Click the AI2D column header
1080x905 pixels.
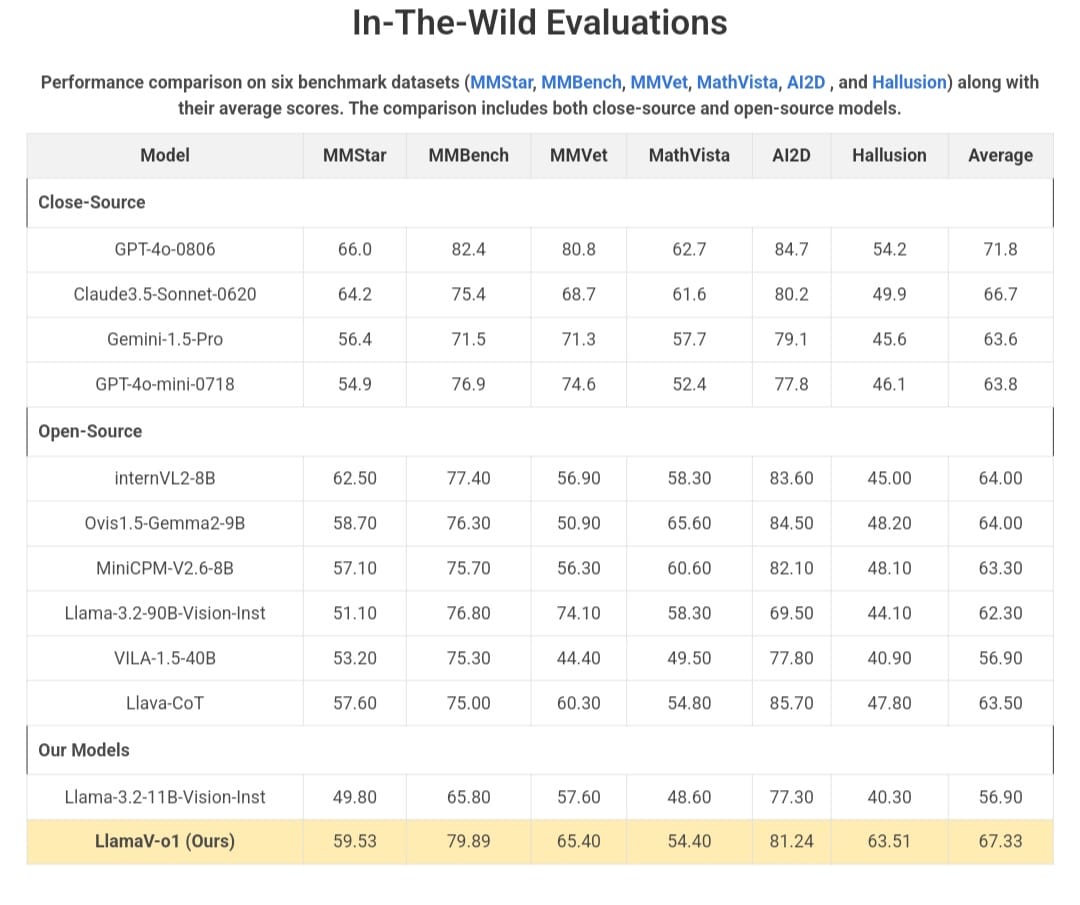(x=791, y=155)
